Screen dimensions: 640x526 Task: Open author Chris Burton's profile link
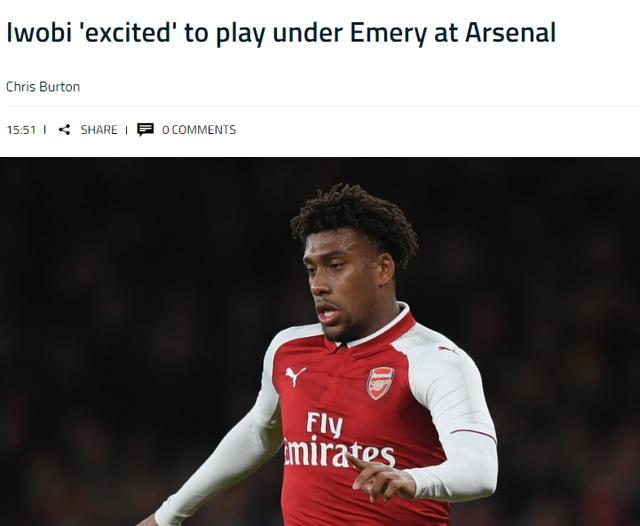[43, 87]
